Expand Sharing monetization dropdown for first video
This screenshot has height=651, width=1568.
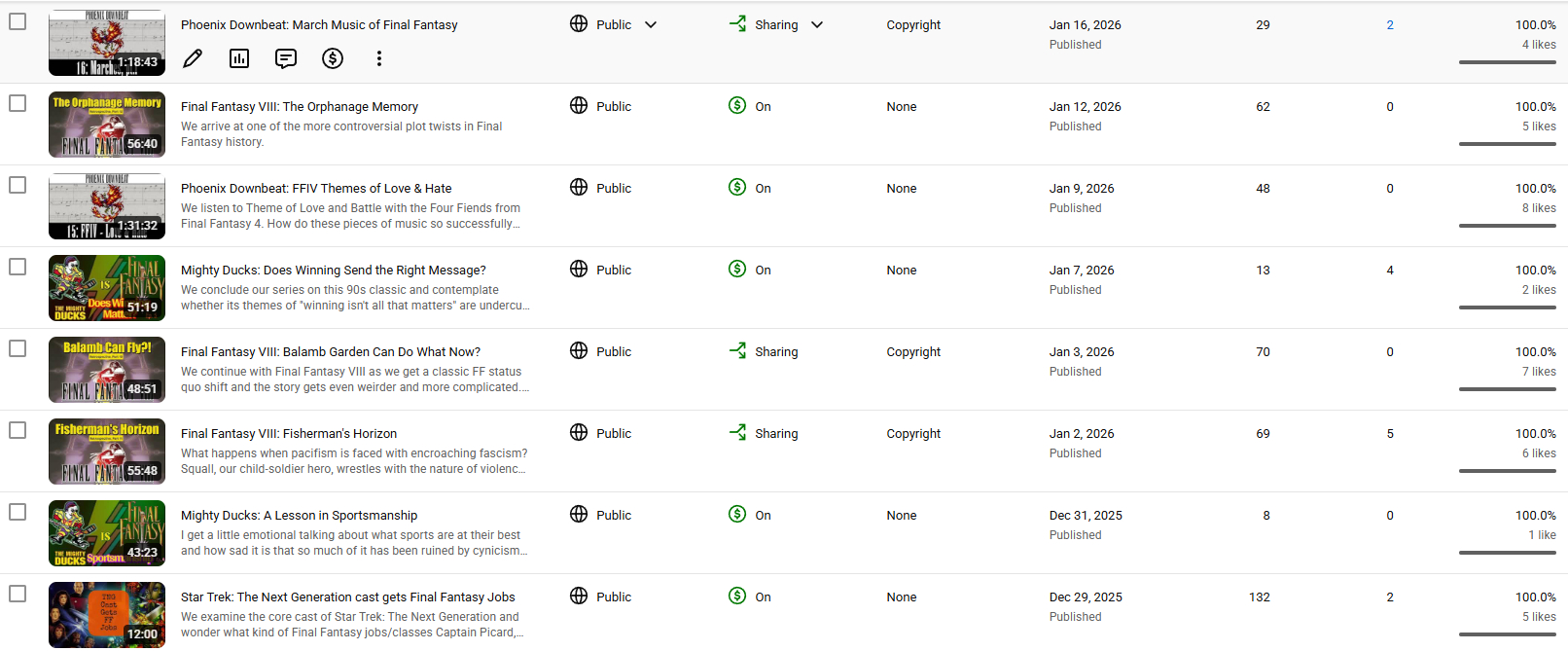[x=817, y=25]
